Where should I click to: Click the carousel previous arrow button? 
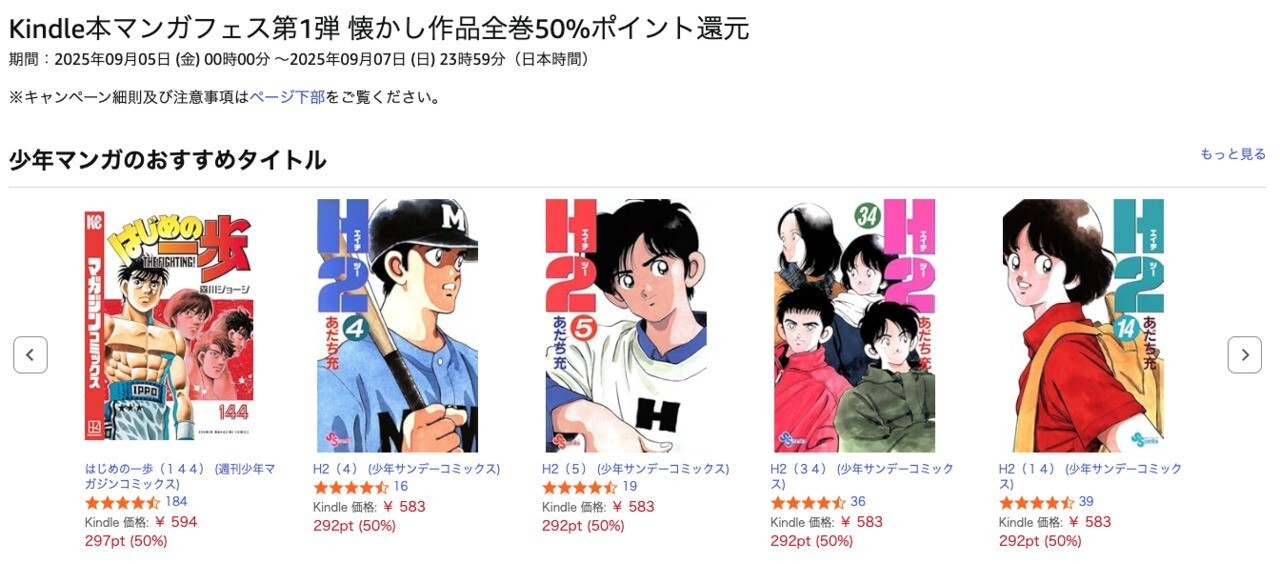[30, 355]
